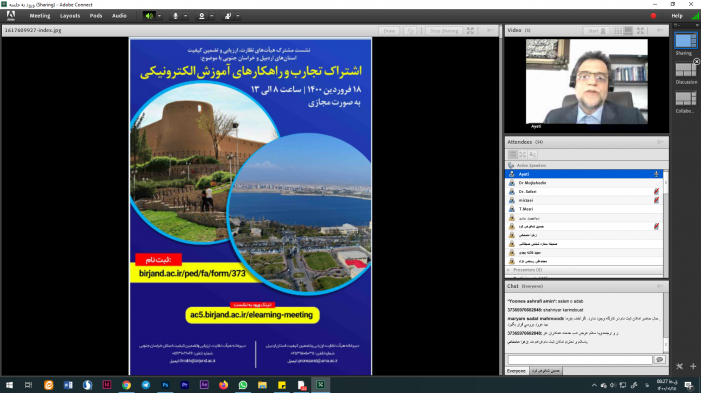Click muted mic icon beside Dr. Safaei

656,191
